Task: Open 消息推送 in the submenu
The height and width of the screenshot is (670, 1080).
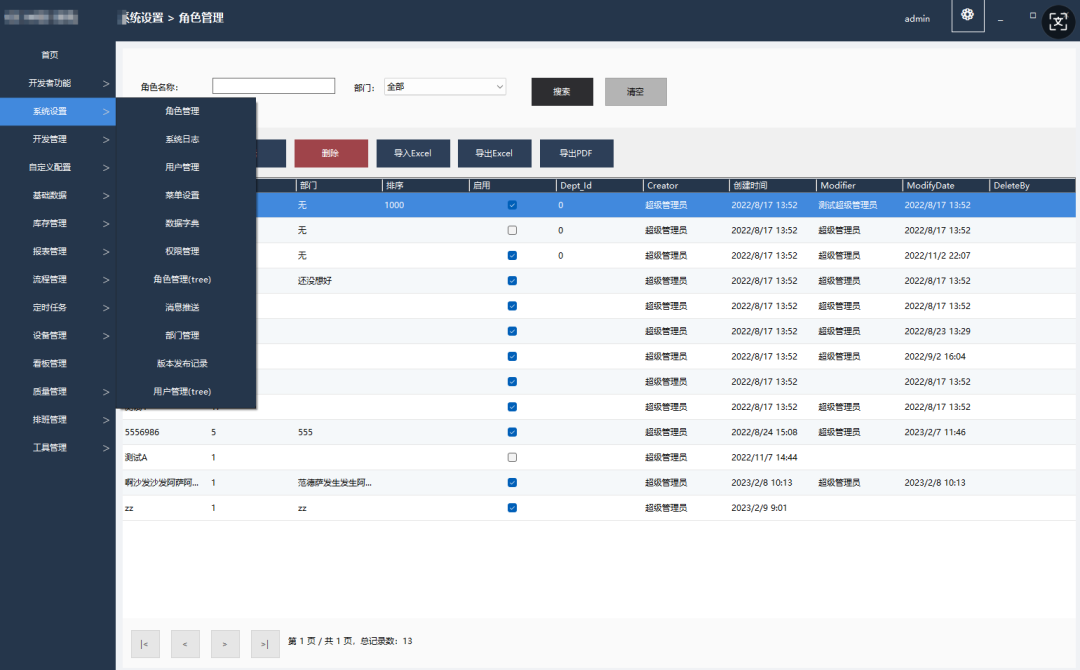Action: click(x=183, y=308)
